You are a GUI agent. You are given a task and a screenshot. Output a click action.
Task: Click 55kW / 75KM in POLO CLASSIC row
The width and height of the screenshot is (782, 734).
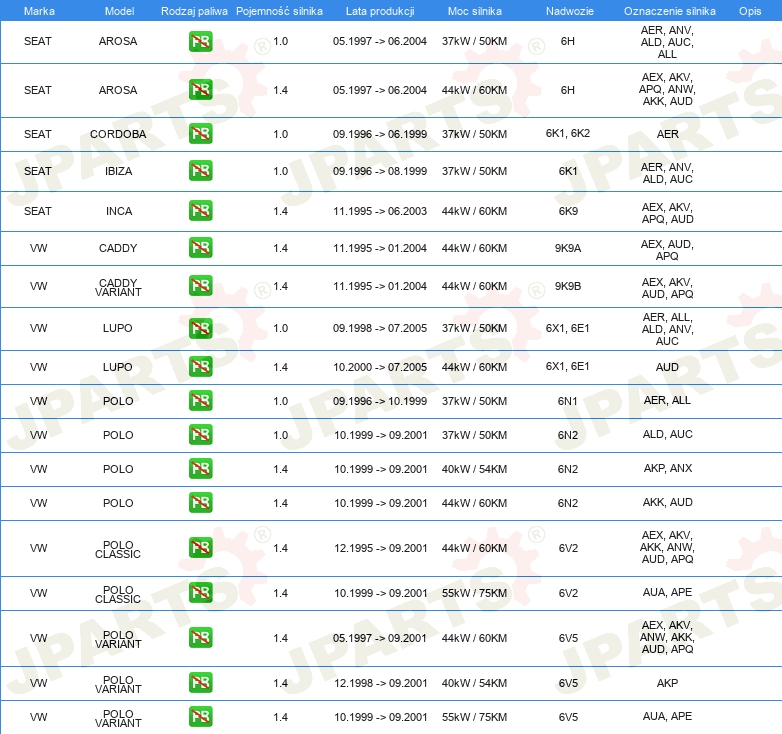pyautogui.click(x=474, y=593)
